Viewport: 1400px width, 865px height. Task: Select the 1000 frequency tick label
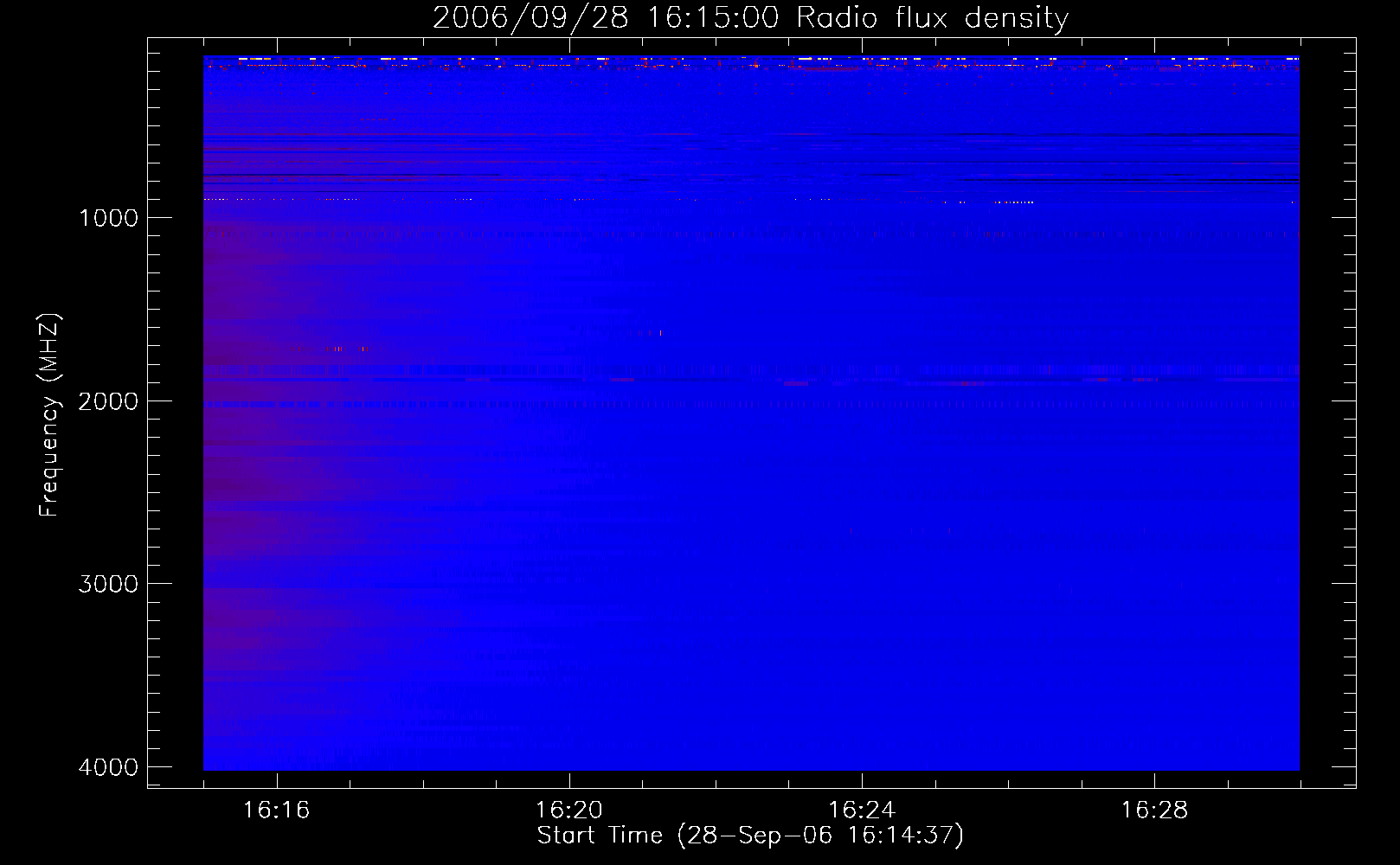[108, 218]
